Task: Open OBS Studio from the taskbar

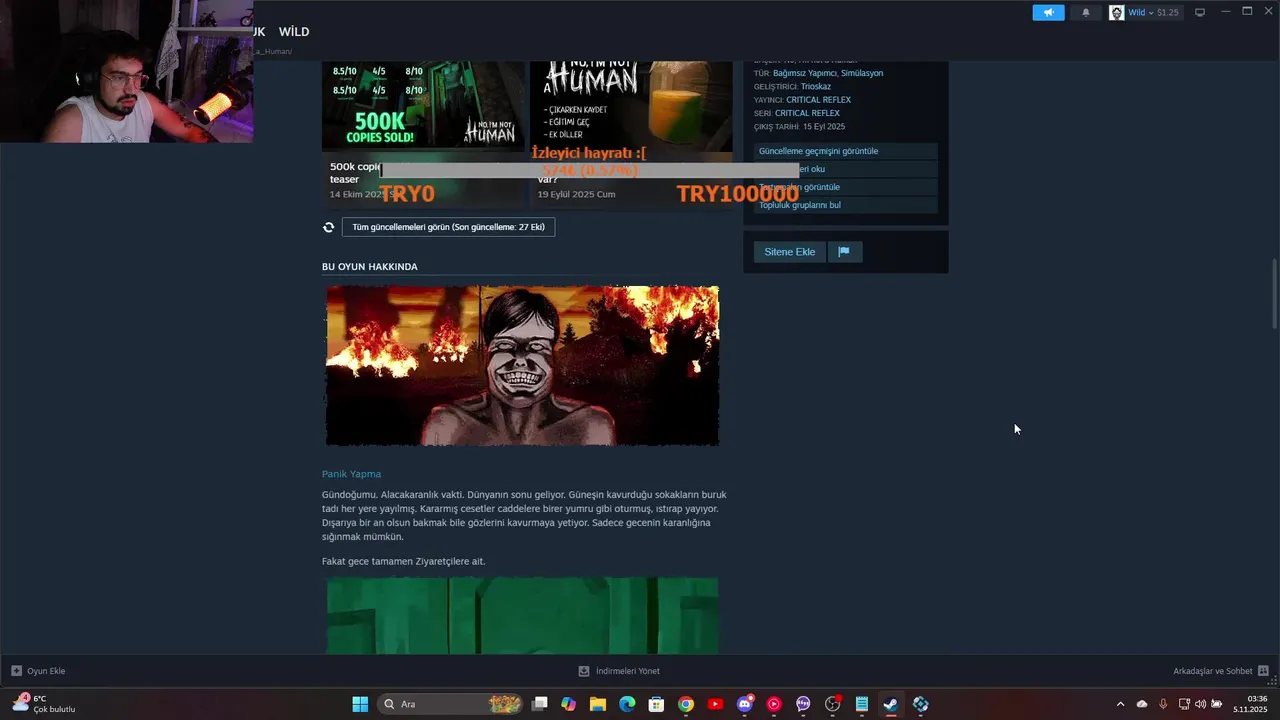Action: pyautogui.click(x=833, y=704)
